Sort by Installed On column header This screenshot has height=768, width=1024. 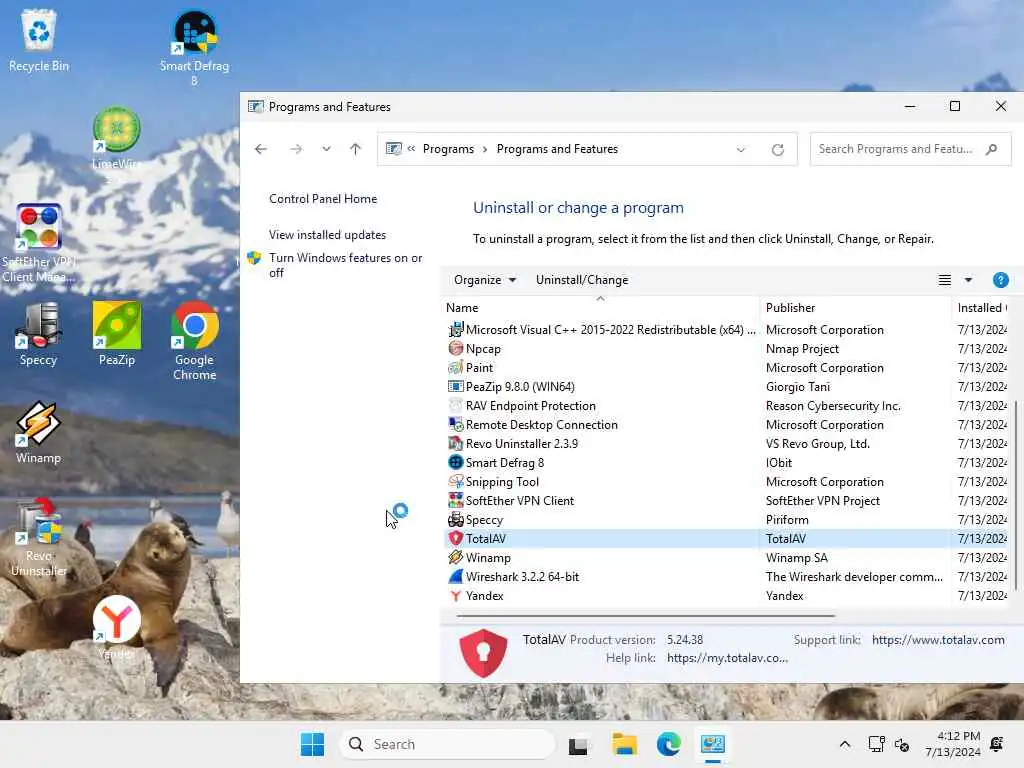982,308
